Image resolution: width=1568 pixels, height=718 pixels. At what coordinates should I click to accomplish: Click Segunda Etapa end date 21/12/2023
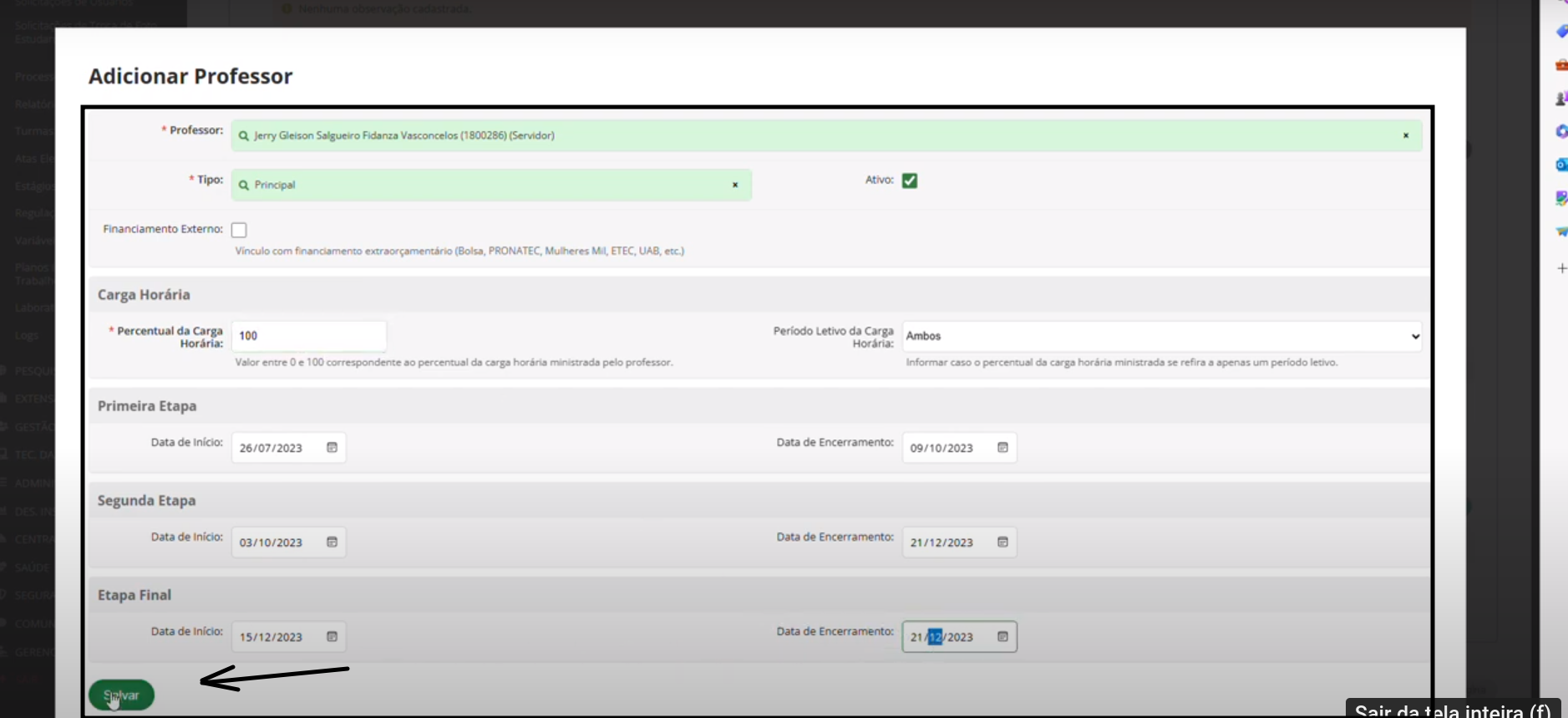click(x=959, y=542)
